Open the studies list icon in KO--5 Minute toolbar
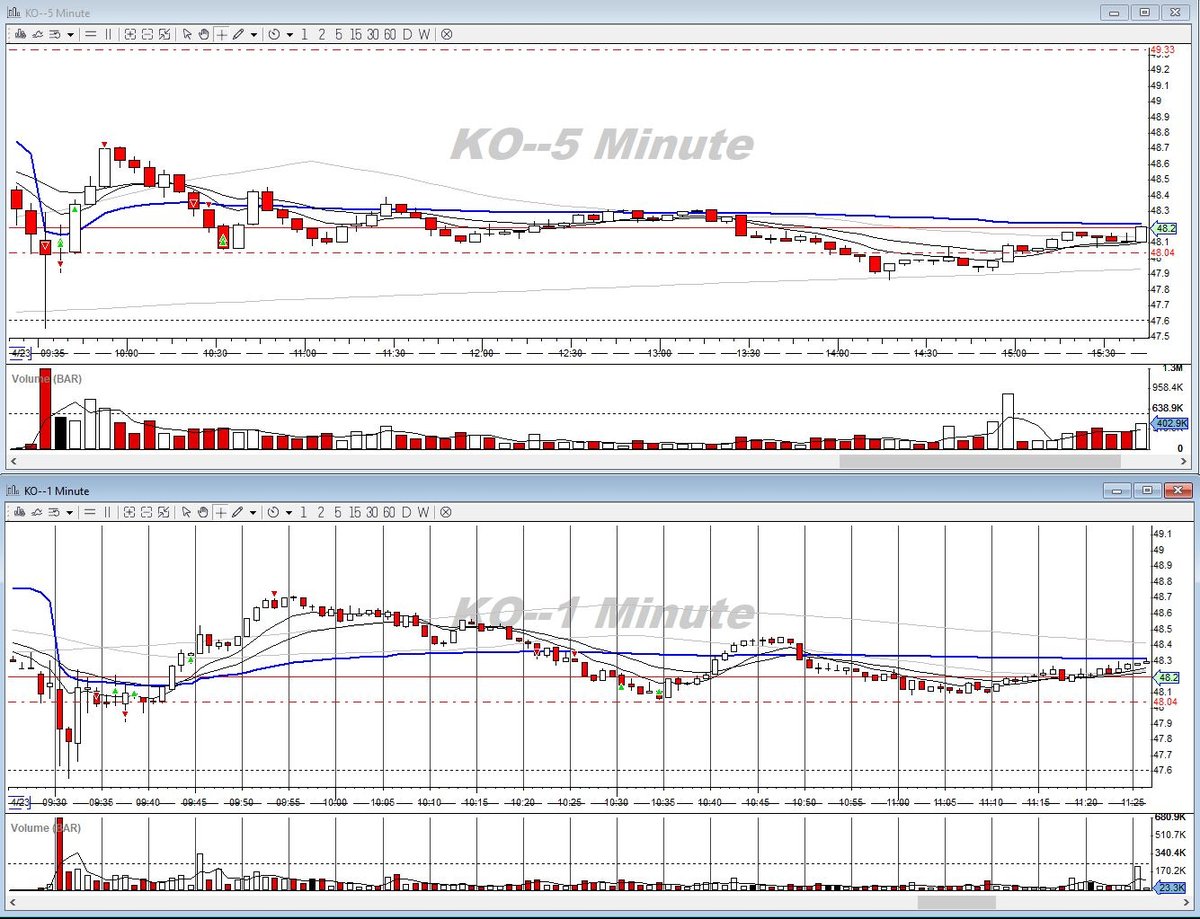 point(55,34)
